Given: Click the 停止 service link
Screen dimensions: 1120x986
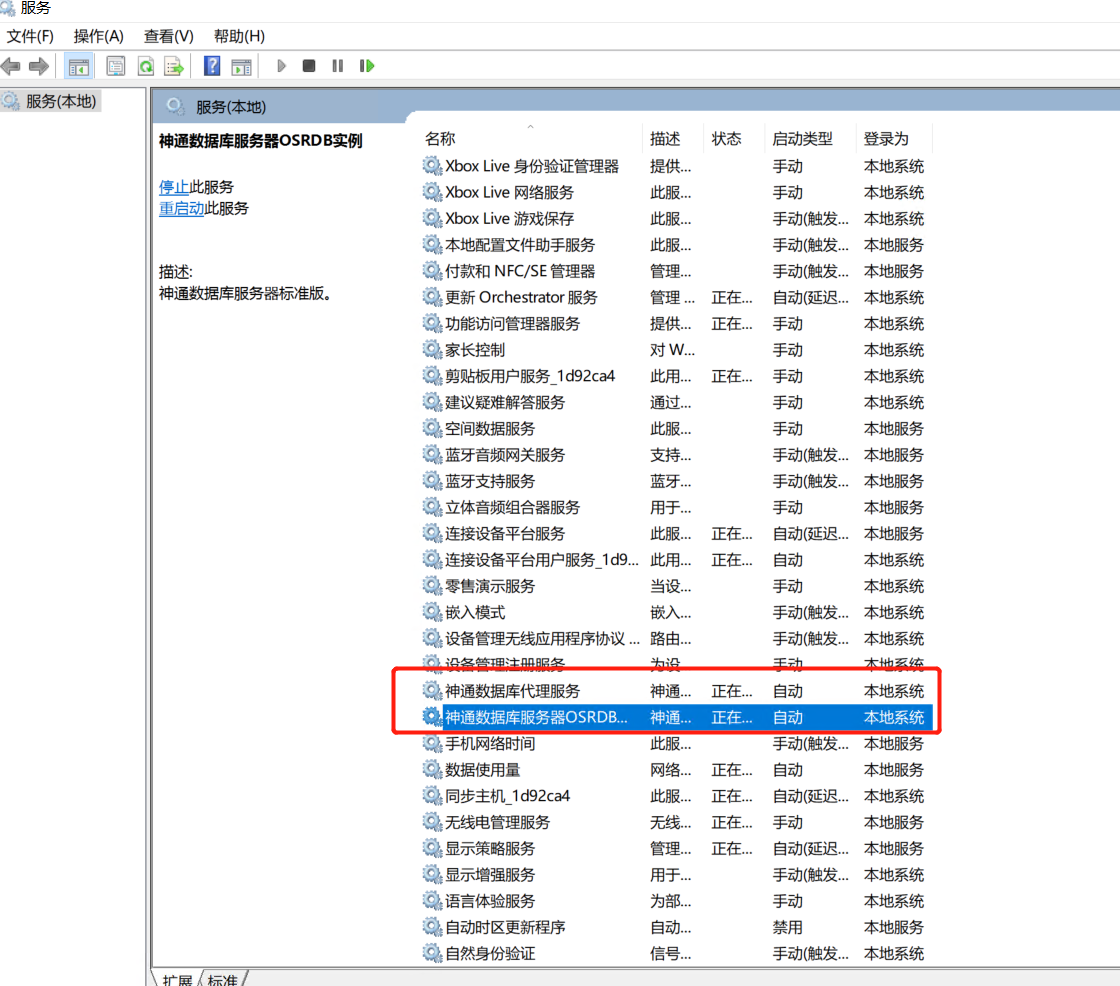Looking at the screenshot, I should 174,187.
